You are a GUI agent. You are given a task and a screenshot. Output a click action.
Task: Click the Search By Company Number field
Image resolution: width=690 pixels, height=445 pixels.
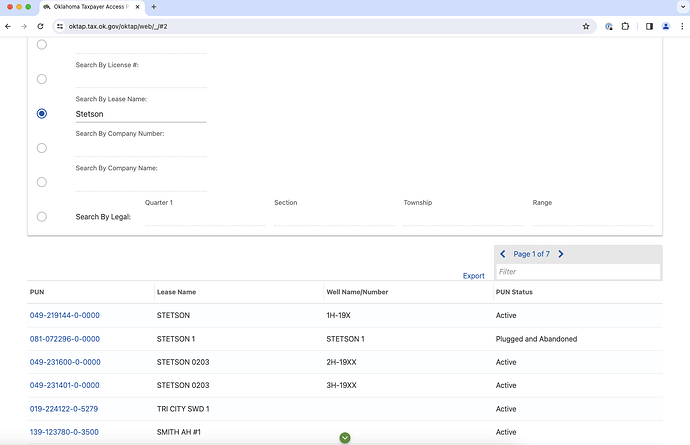pos(141,148)
